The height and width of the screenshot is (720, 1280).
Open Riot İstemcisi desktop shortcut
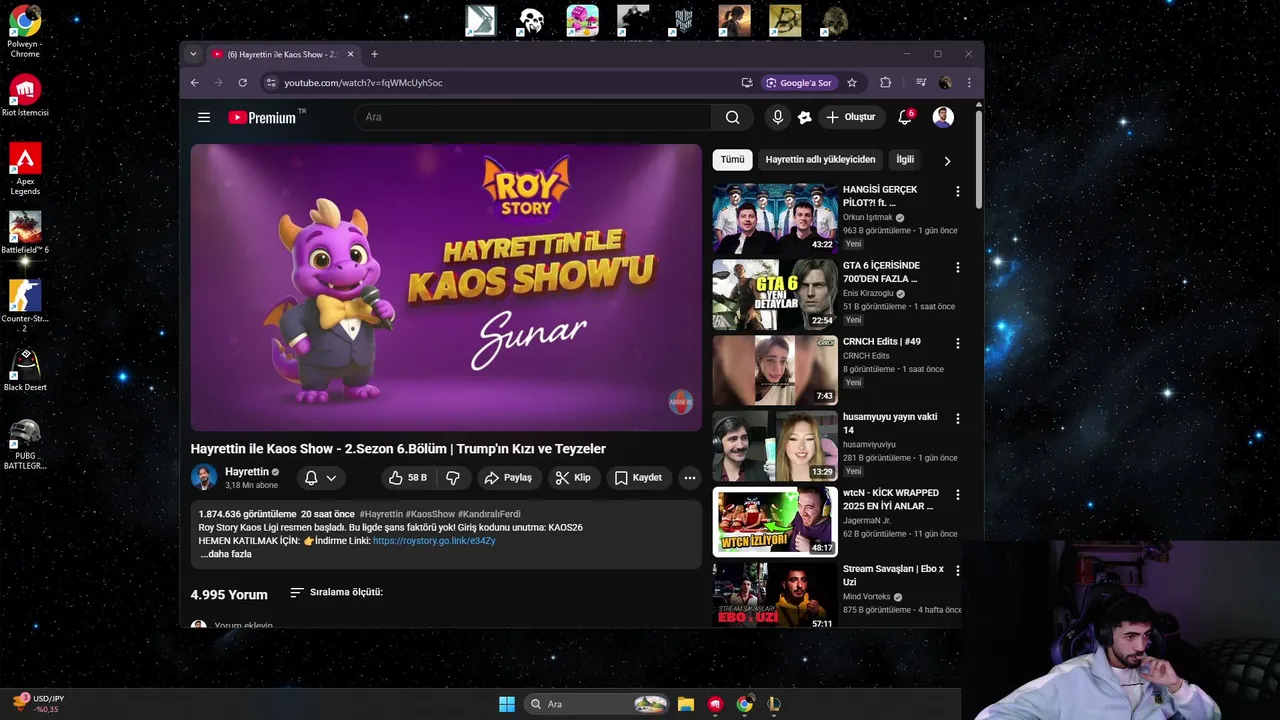click(x=25, y=95)
